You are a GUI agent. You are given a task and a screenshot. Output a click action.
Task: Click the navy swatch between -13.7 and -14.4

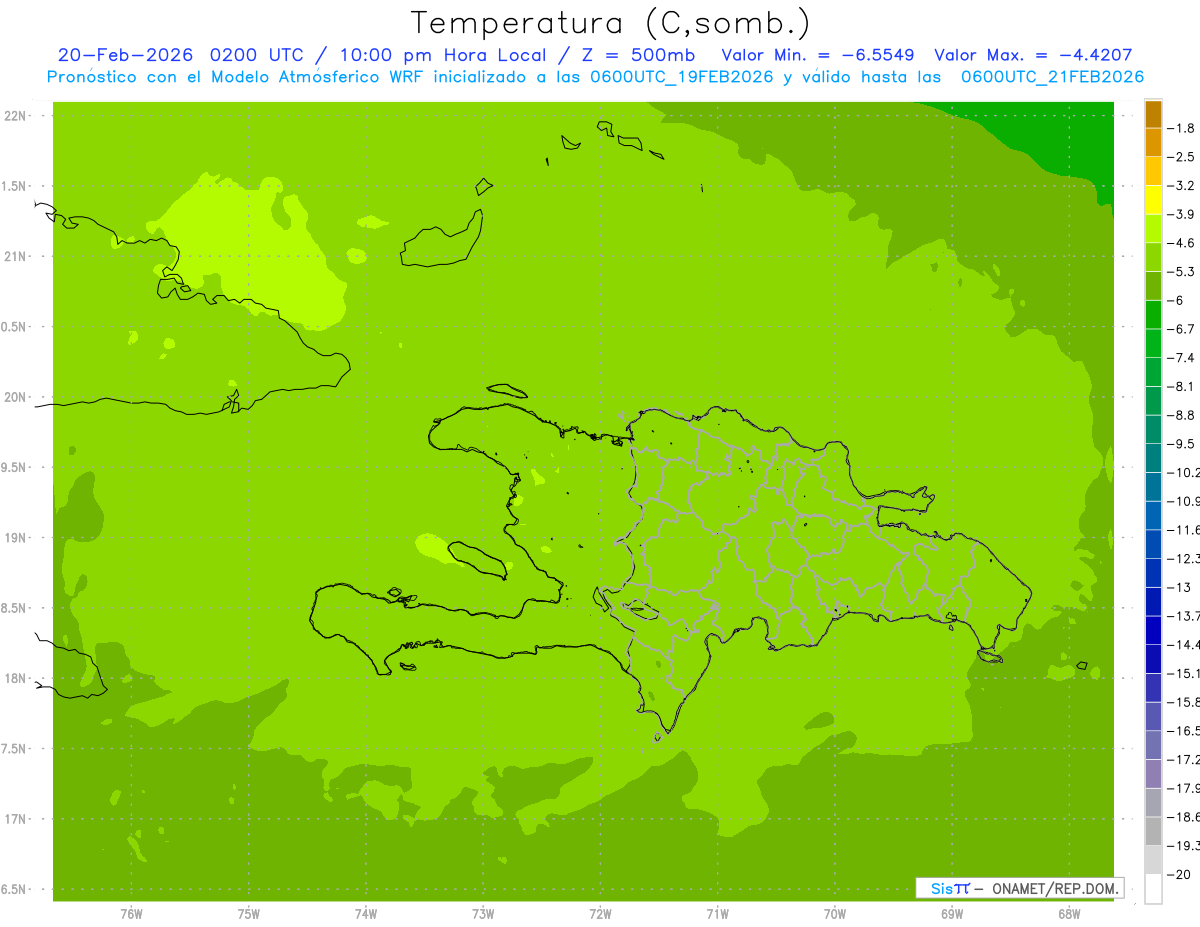[x=1153, y=630]
